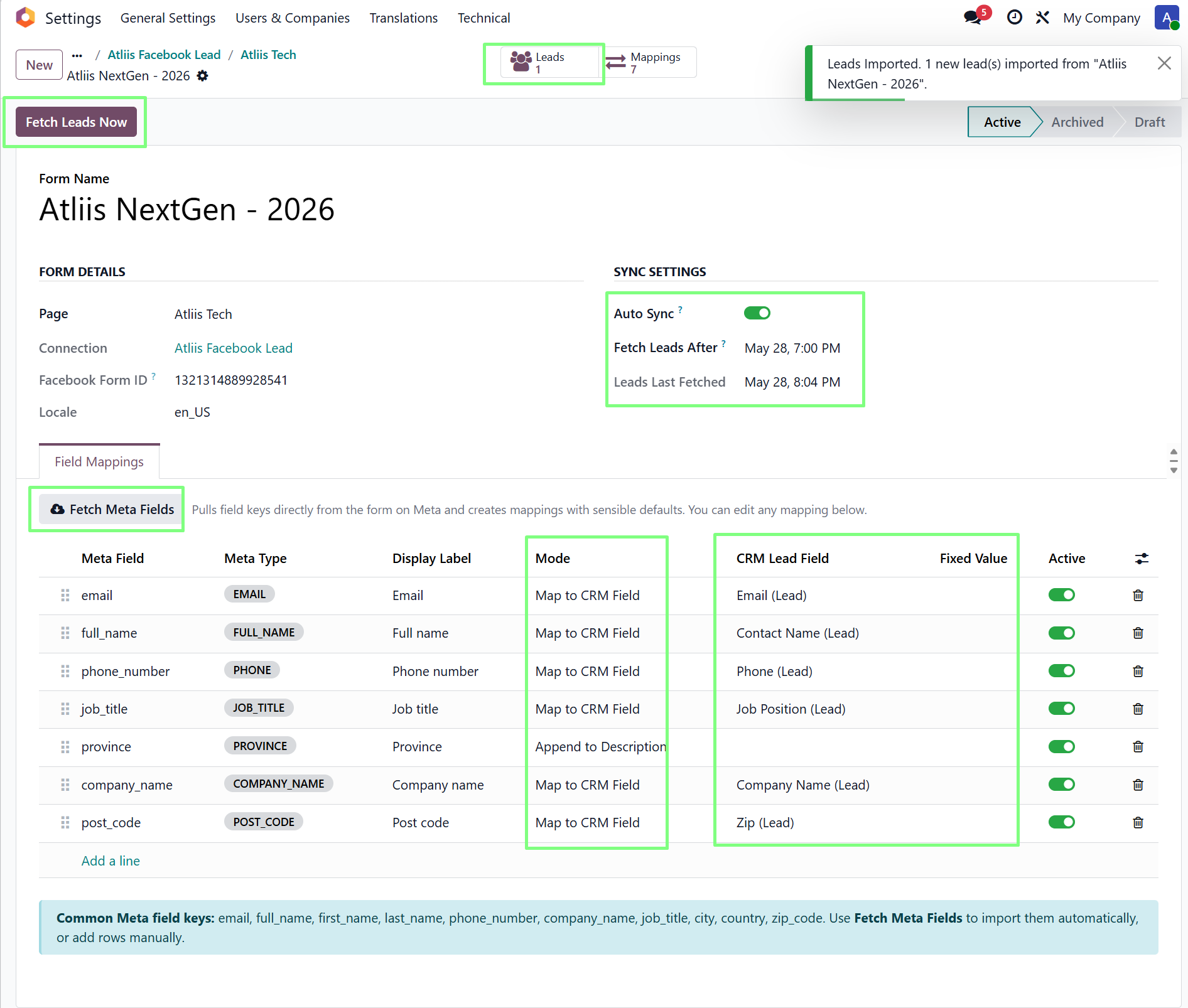Delete the province mapping row
Viewport: 1188px width, 1008px height.
pos(1138,746)
